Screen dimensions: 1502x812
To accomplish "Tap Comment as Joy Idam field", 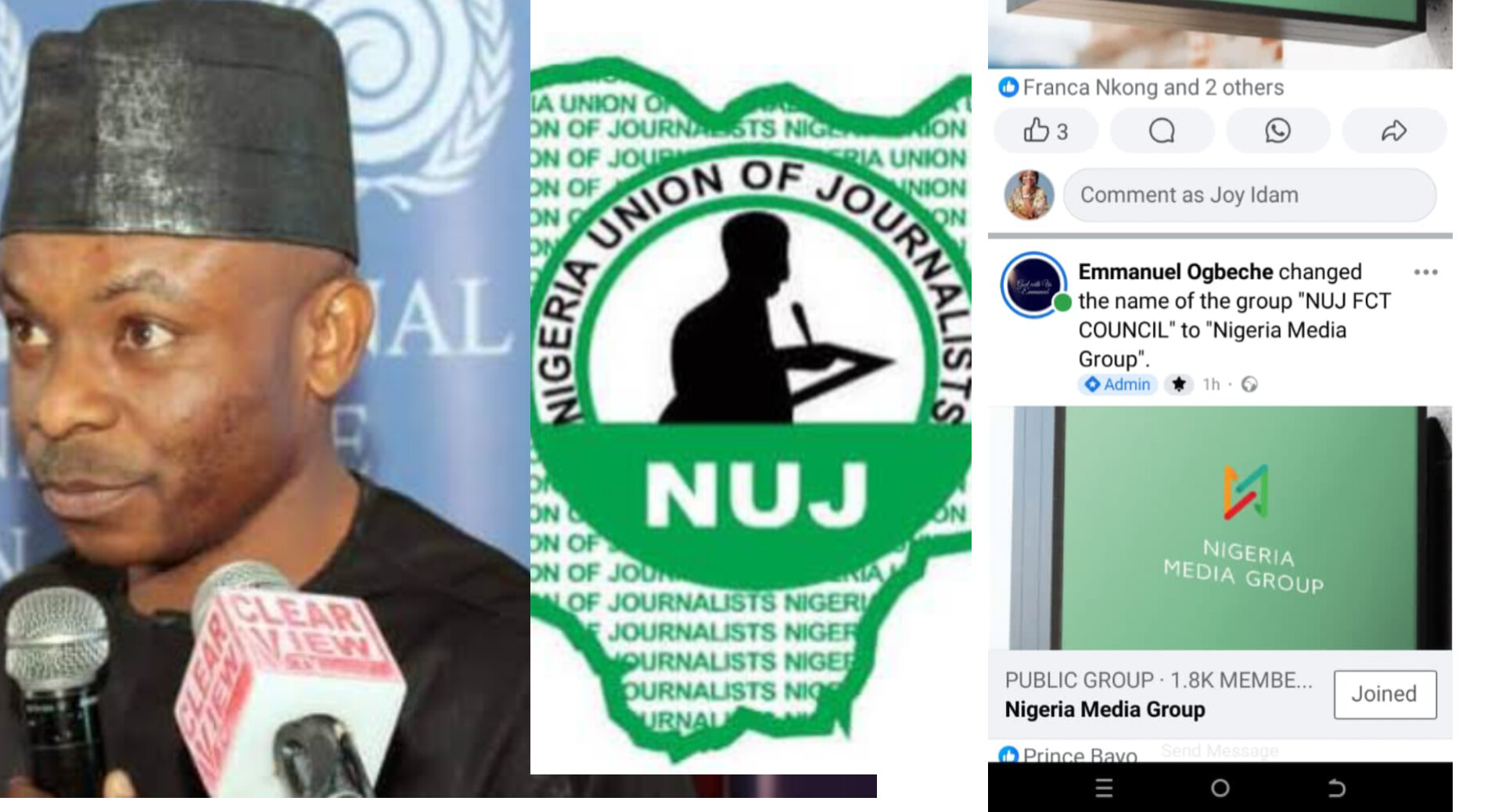I will tap(1249, 195).
